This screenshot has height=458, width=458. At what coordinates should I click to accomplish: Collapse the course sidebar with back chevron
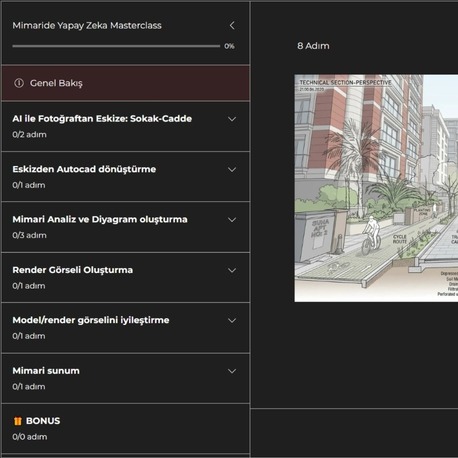[232, 25]
